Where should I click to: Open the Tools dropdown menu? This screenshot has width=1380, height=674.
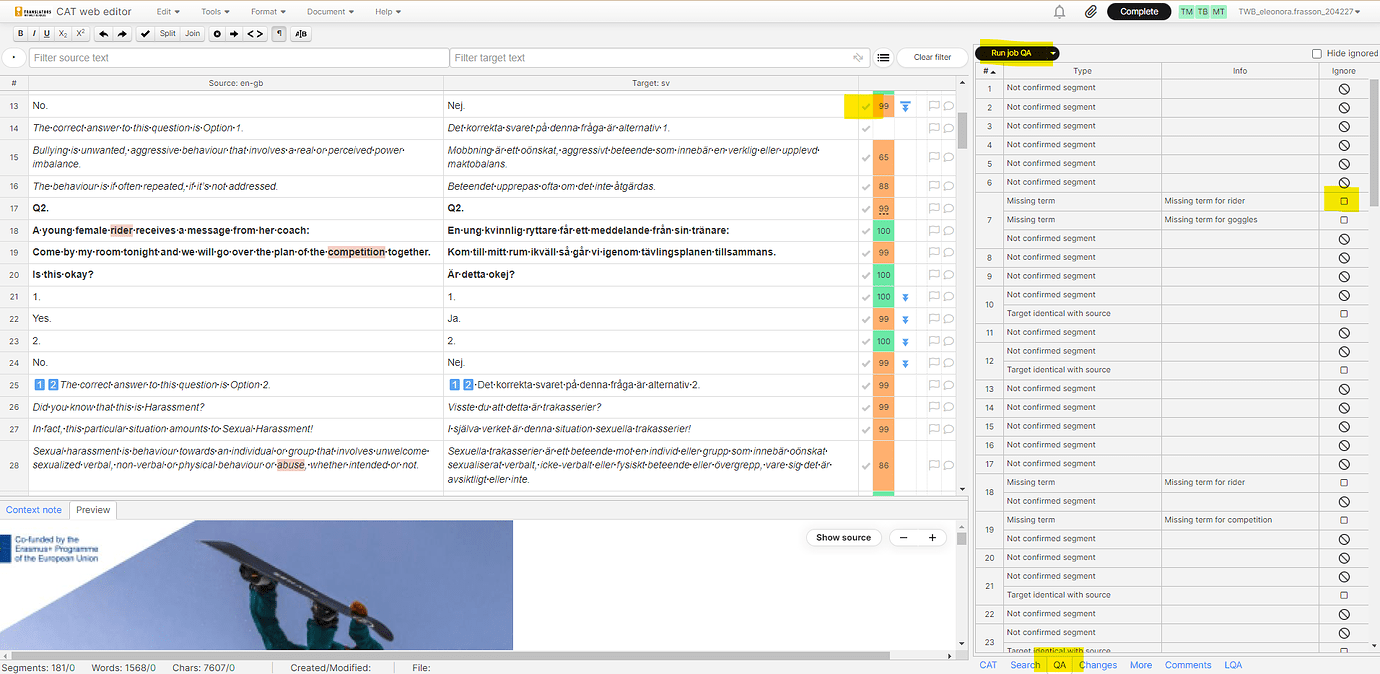pyautogui.click(x=215, y=12)
